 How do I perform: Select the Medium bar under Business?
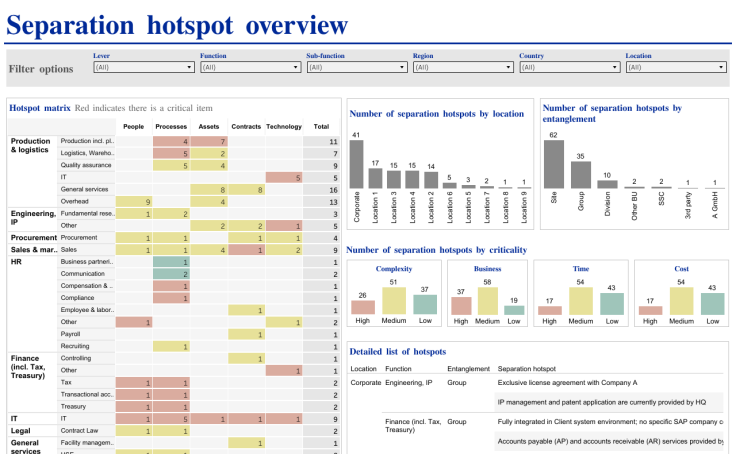coord(488,302)
